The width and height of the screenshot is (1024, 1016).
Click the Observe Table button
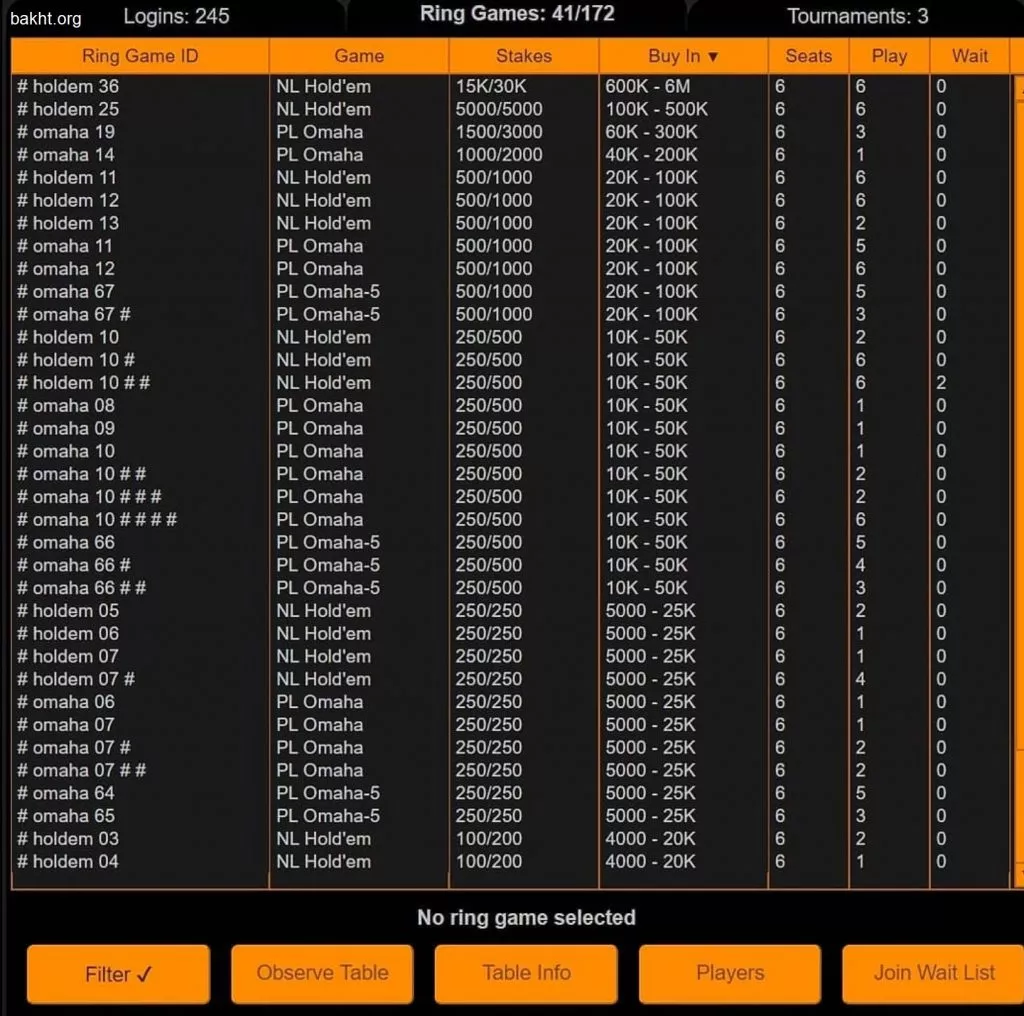[322, 973]
